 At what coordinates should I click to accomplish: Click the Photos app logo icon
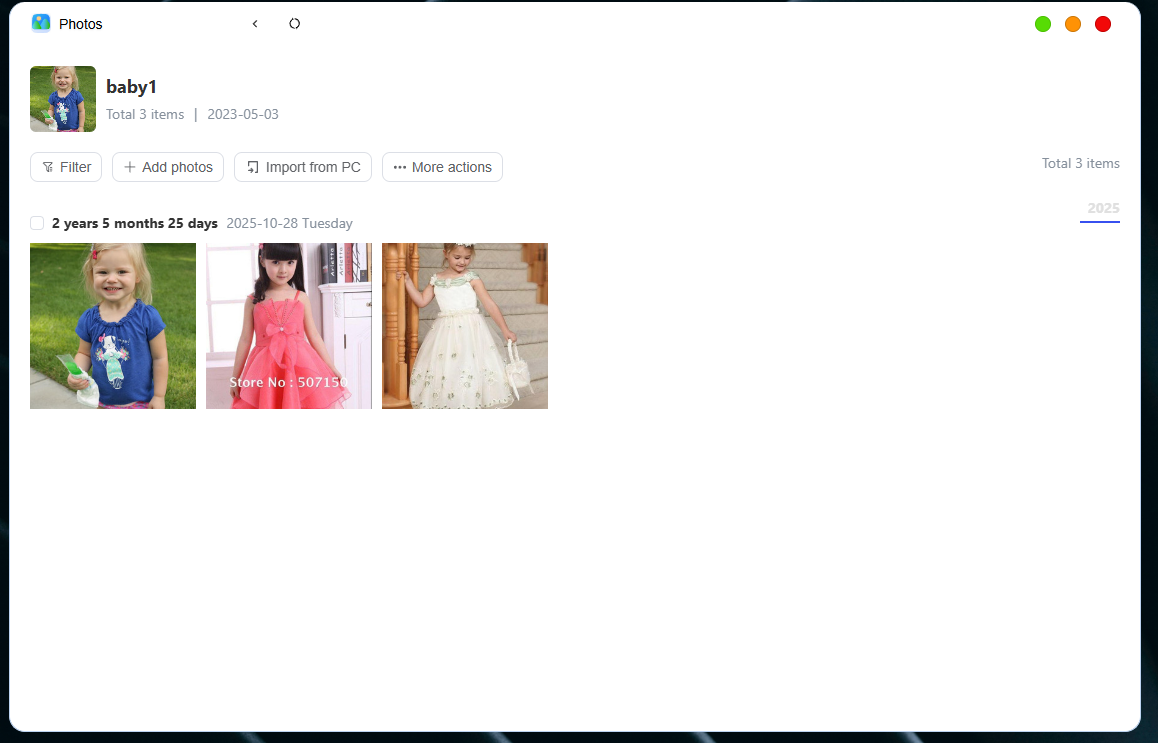click(41, 24)
